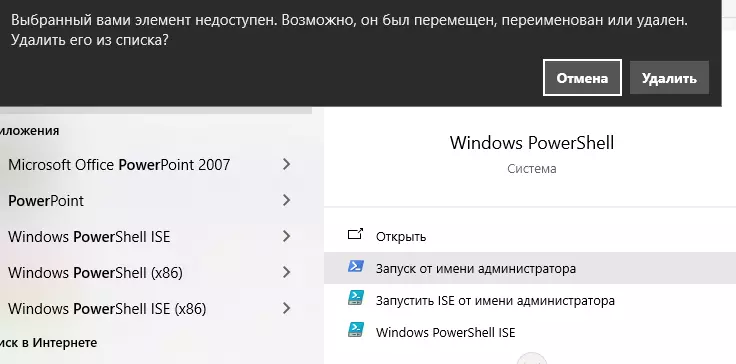
Task: Click the Открыть open-window icon
Action: (355, 234)
